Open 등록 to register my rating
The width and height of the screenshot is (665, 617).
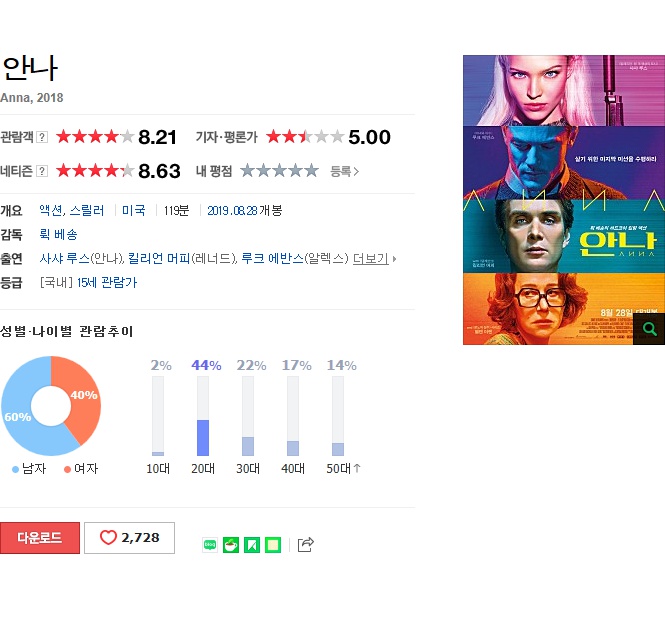pos(344,171)
